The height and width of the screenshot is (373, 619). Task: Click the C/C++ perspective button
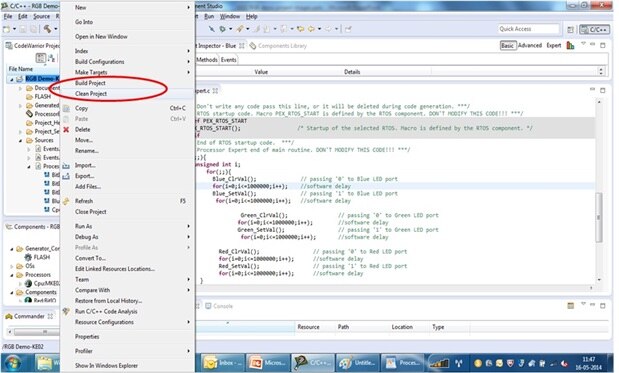click(x=594, y=30)
